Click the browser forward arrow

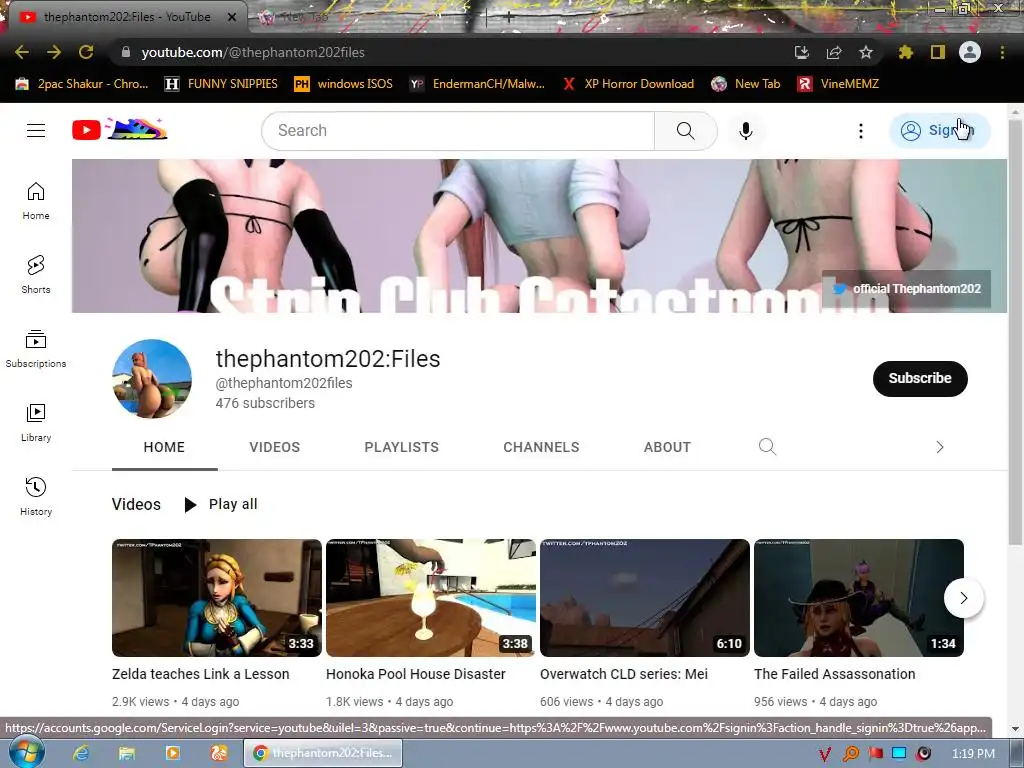(54, 52)
